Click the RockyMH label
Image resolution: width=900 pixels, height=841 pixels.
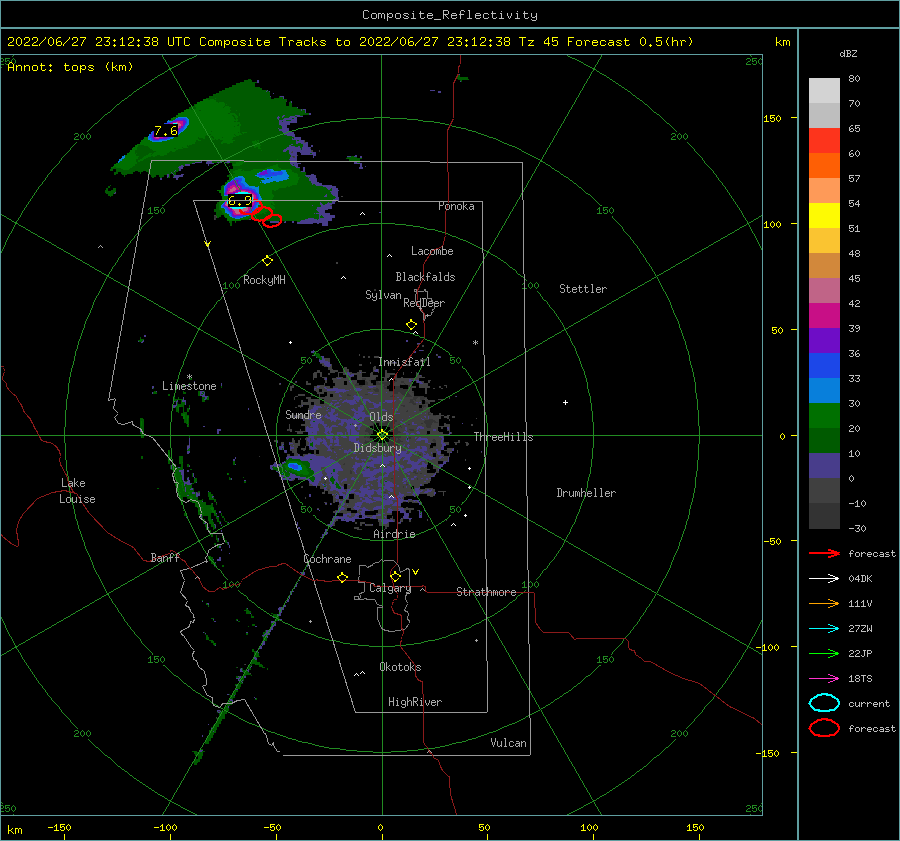264,280
